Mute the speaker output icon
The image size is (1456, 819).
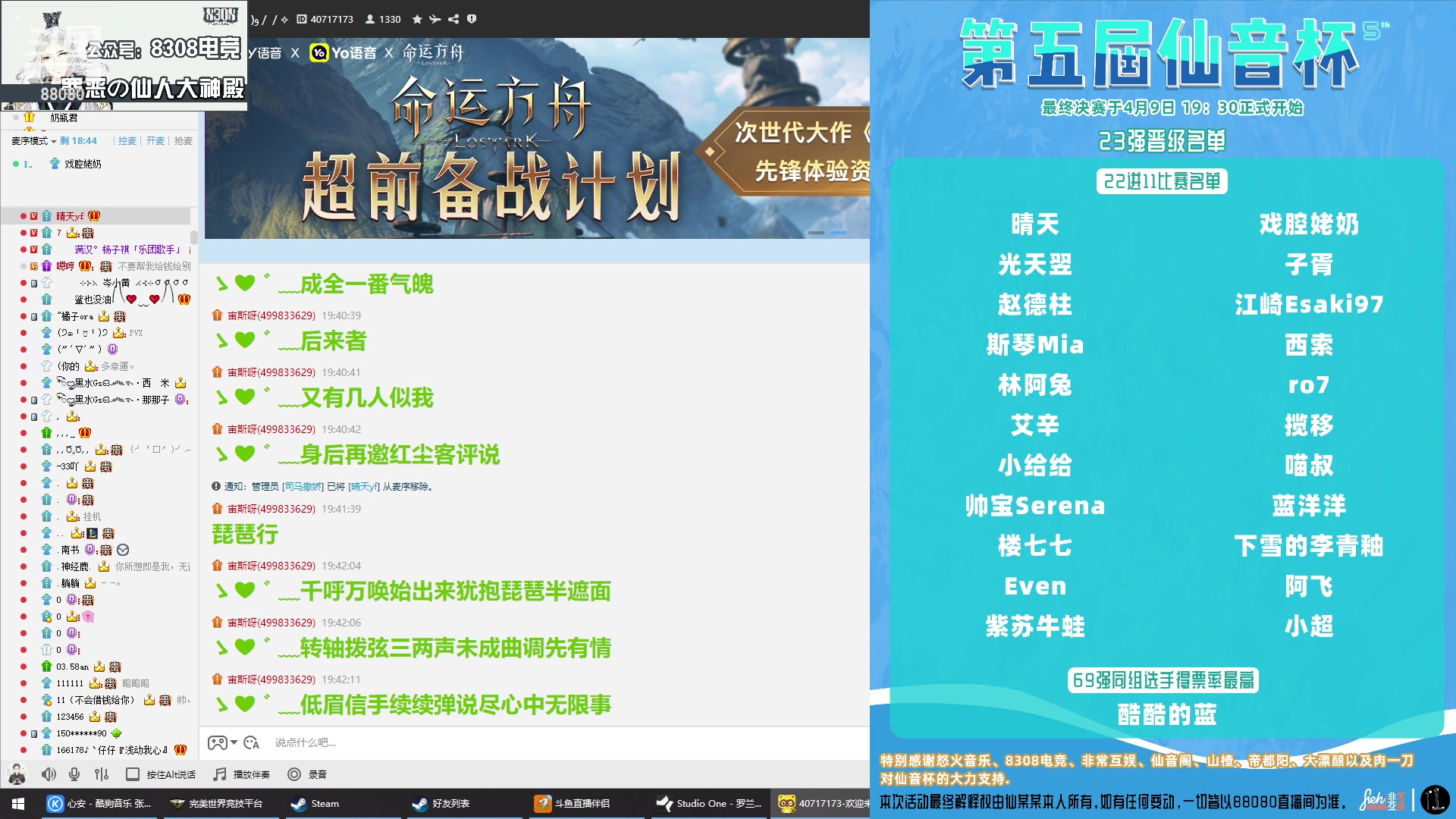point(49,774)
